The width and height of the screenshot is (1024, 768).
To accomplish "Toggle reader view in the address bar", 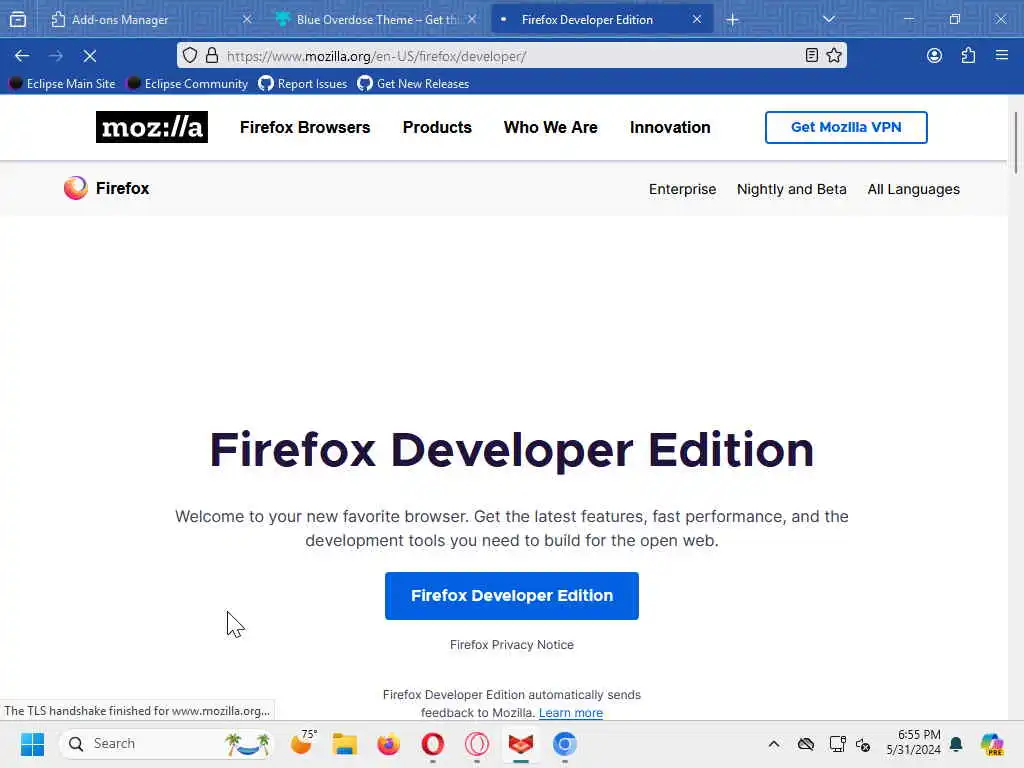I will [811, 56].
